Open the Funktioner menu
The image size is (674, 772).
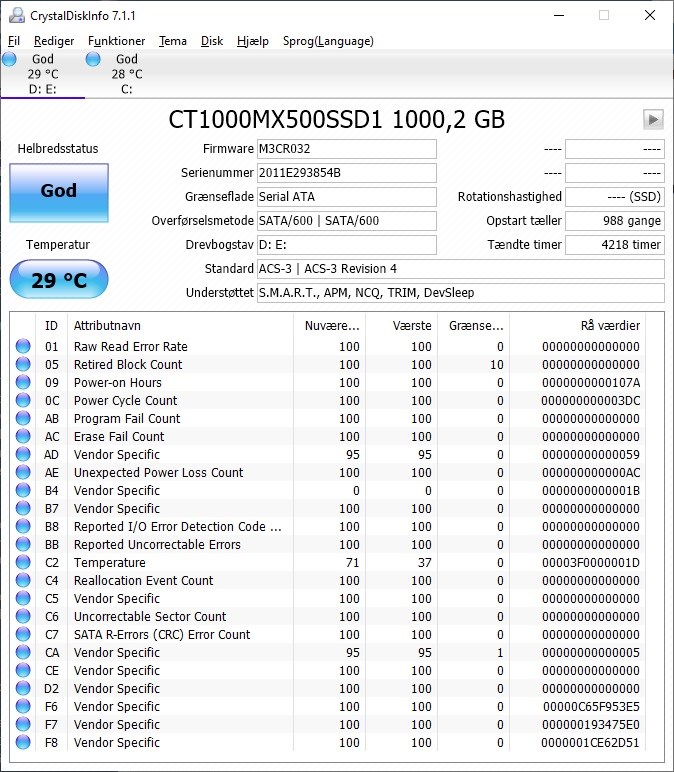pyautogui.click(x=116, y=41)
